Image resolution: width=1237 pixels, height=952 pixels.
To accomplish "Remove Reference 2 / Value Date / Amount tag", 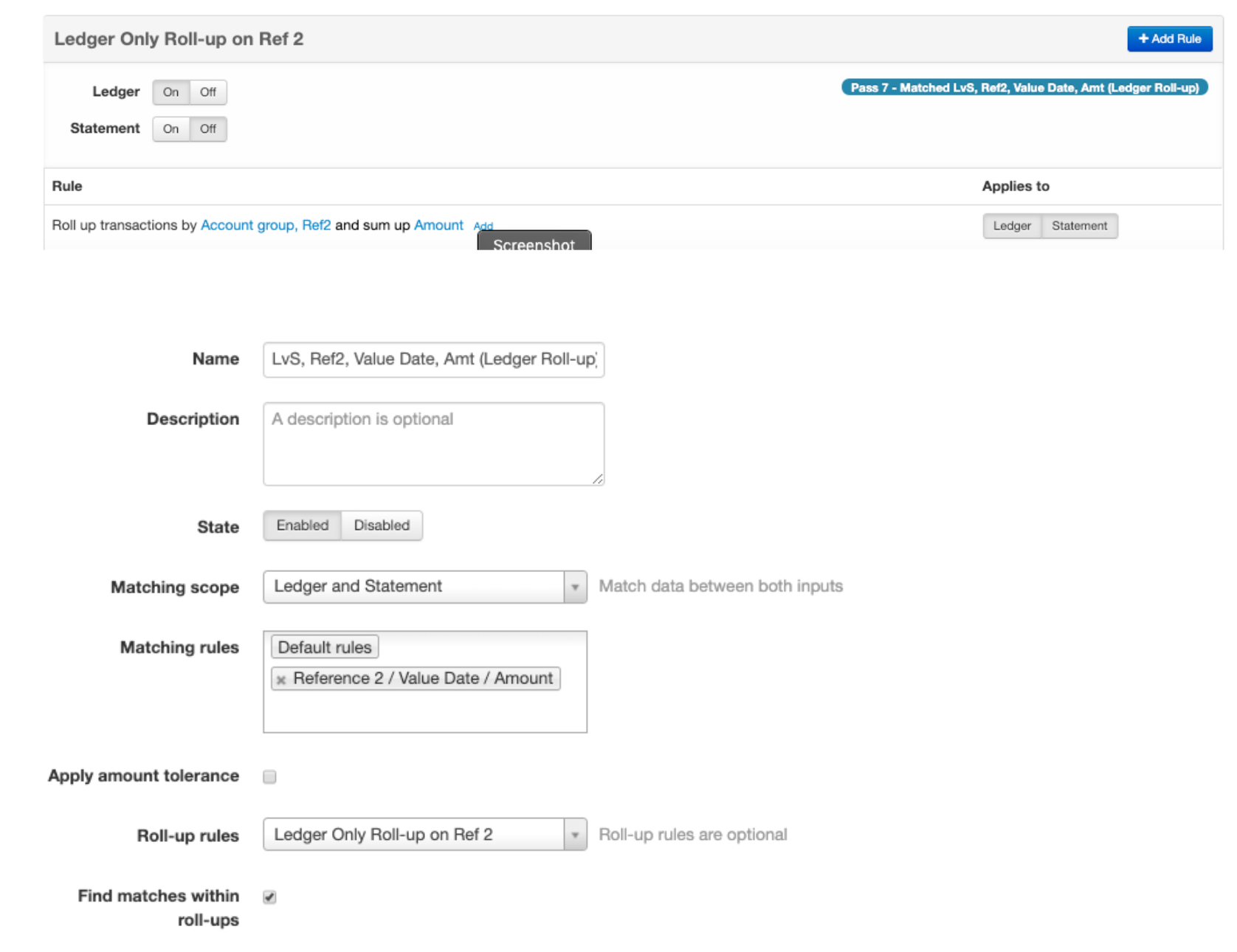I will tap(281, 680).
